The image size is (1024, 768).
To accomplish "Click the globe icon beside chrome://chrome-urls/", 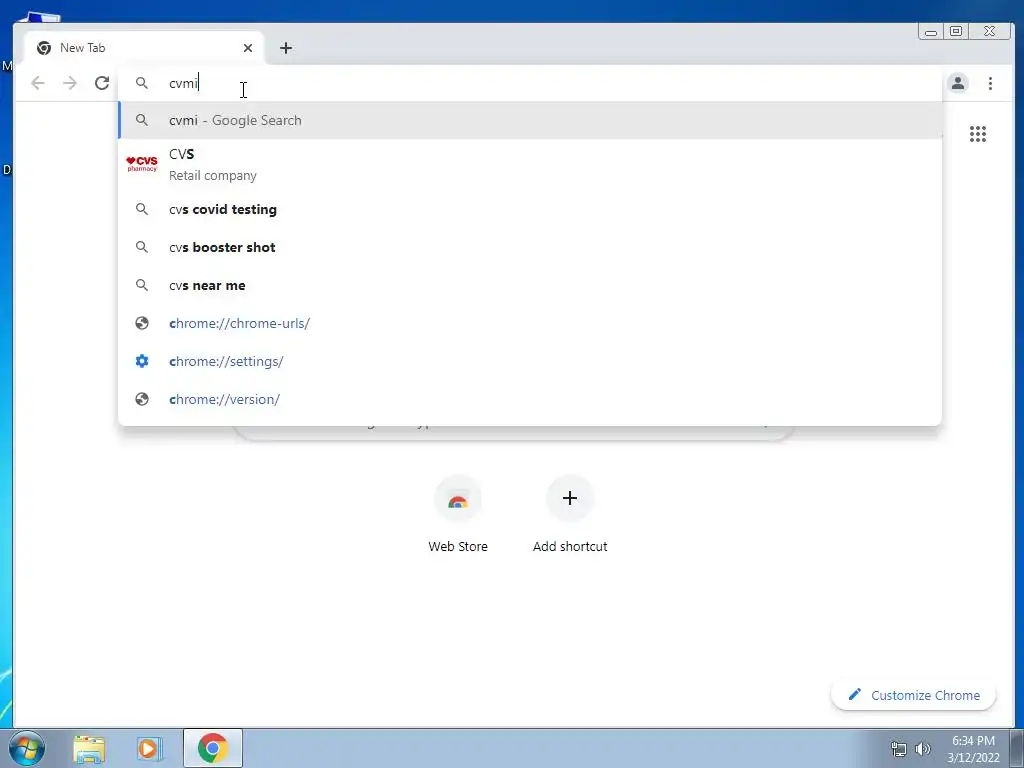I will 142,323.
